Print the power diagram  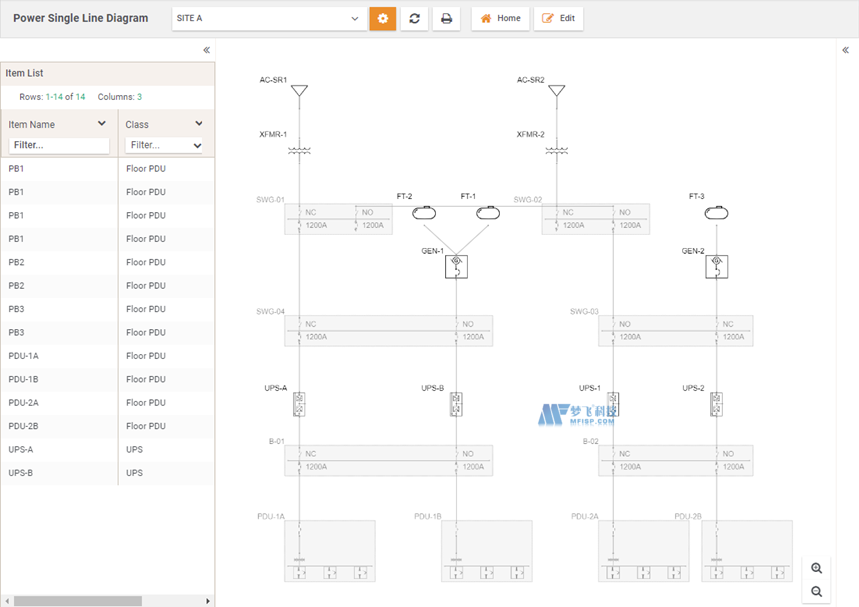[x=446, y=18]
